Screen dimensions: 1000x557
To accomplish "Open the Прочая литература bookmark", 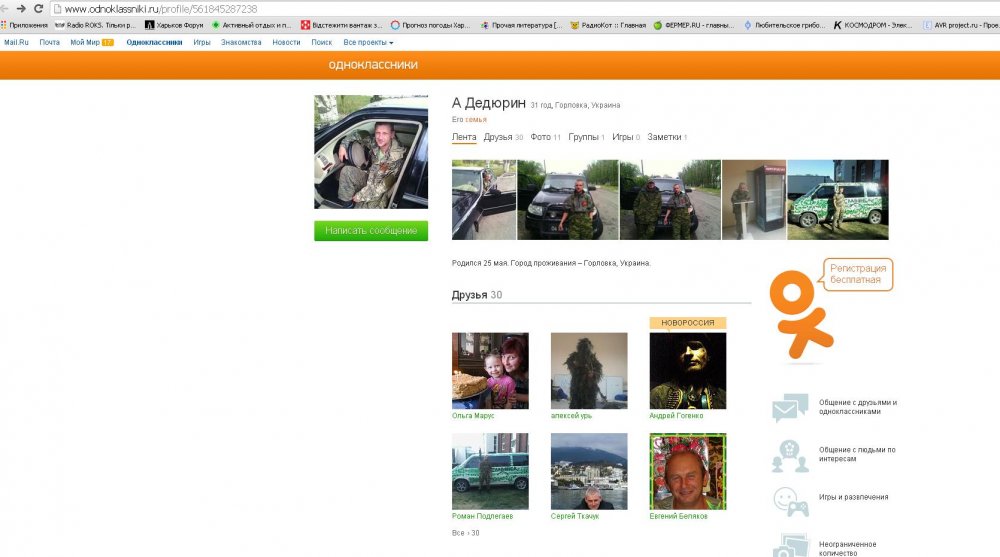I will click(x=522, y=26).
